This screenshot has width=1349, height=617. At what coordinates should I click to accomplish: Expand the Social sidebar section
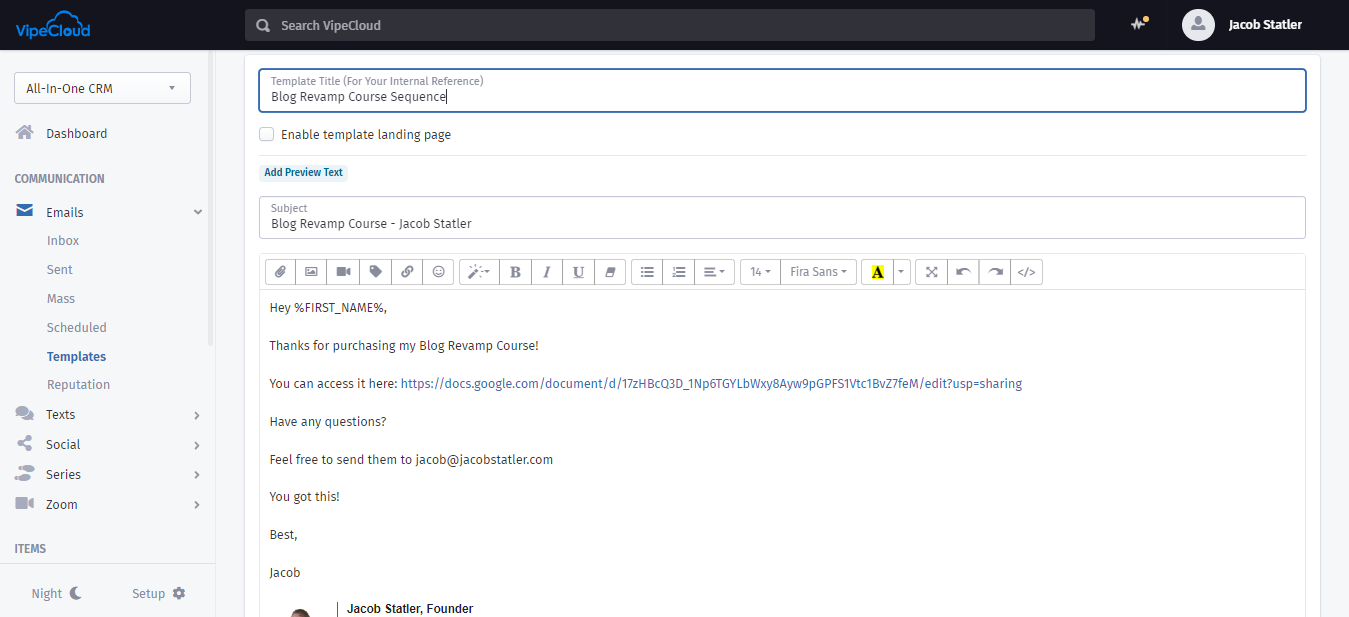pyautogui.click(x=197, y=445)
